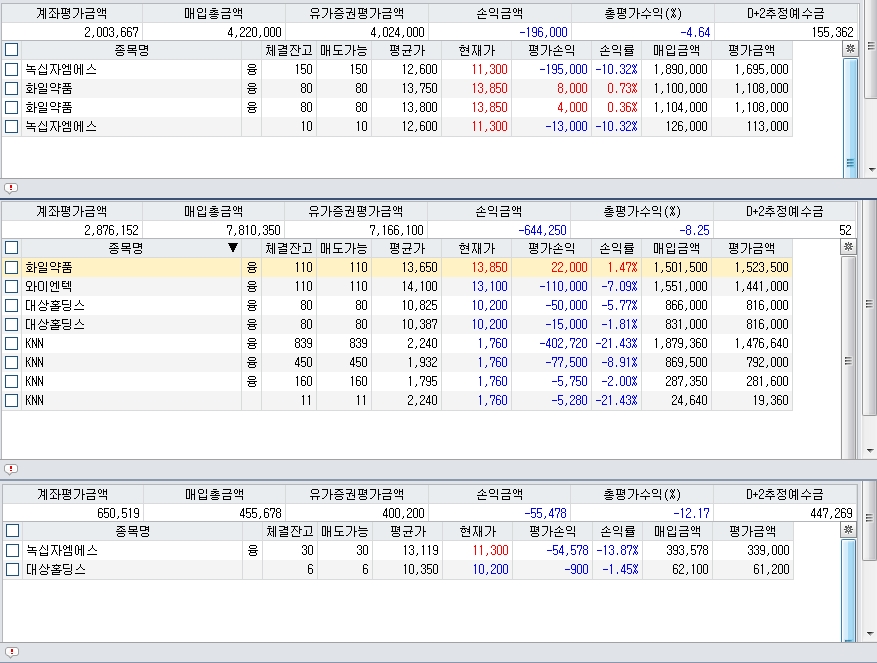Click the 융 credit marker in 와이엔텍 row
Screen dimensions: 877x663
[x=251, y=286]
